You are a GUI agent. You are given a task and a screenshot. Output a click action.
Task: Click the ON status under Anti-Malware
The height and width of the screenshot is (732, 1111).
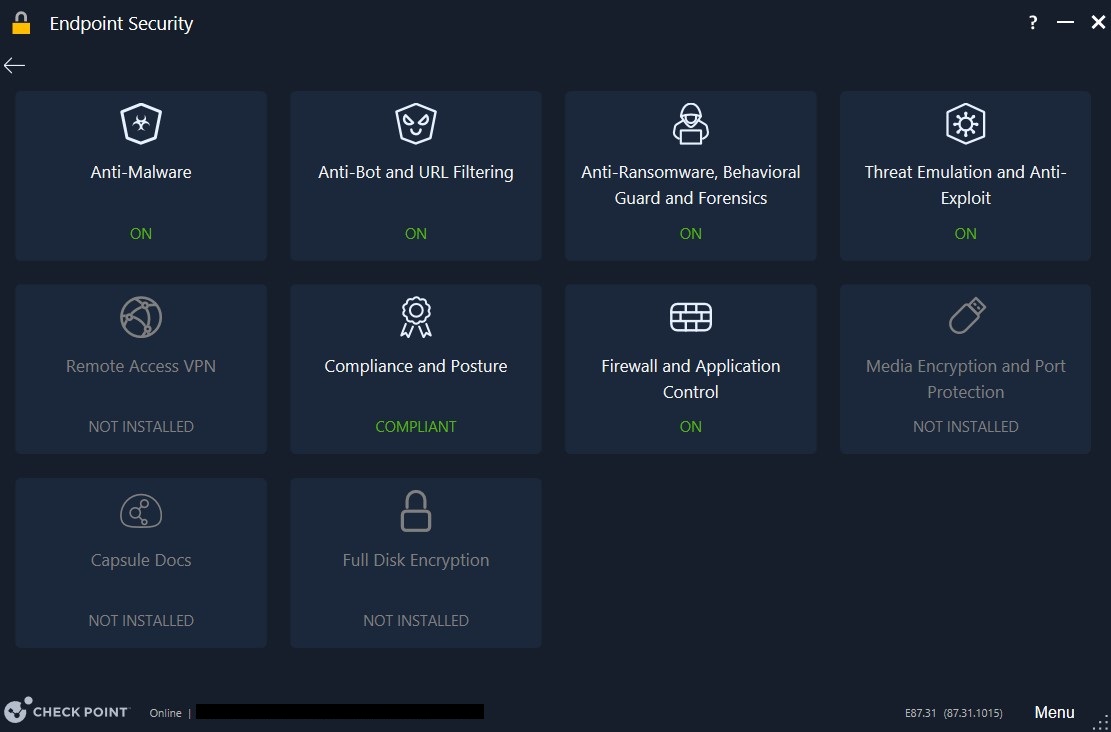(141, 233)
